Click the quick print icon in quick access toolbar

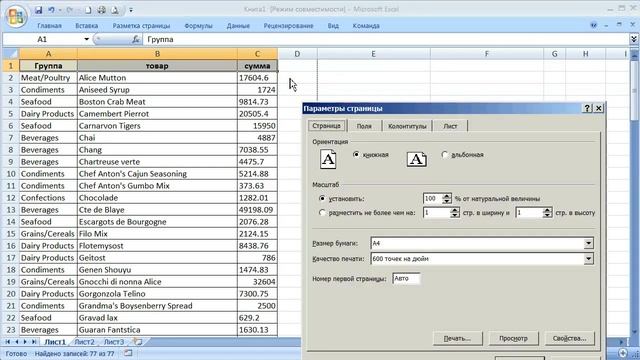click(102, 10)
